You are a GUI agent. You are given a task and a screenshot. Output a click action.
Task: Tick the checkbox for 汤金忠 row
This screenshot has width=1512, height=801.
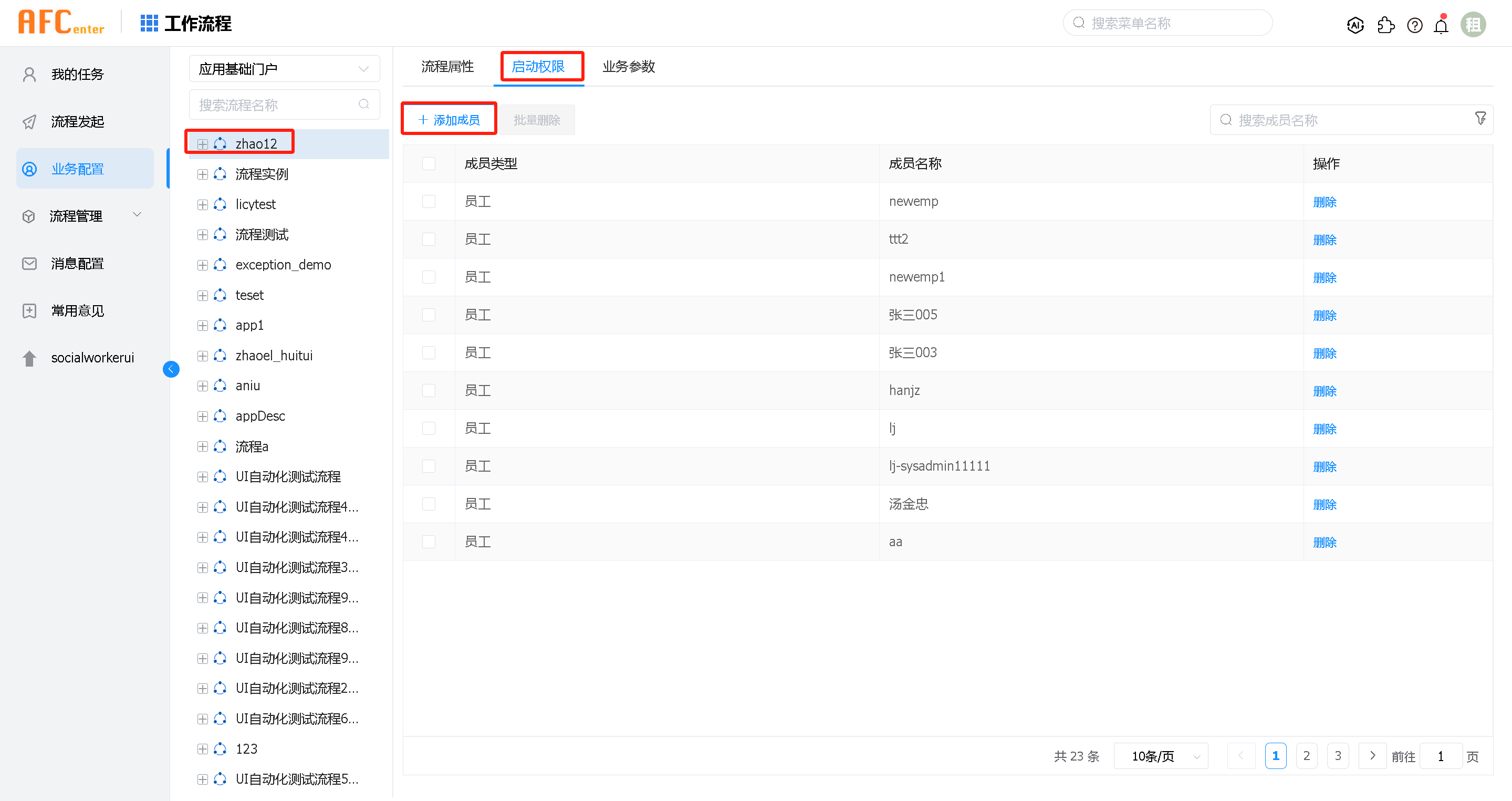tap(429, 504)
